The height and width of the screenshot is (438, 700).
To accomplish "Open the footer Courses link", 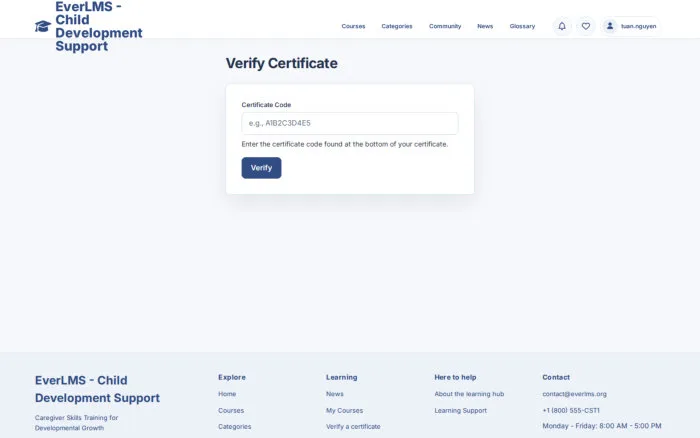I will pyautogui.click(x=231, y=410).
